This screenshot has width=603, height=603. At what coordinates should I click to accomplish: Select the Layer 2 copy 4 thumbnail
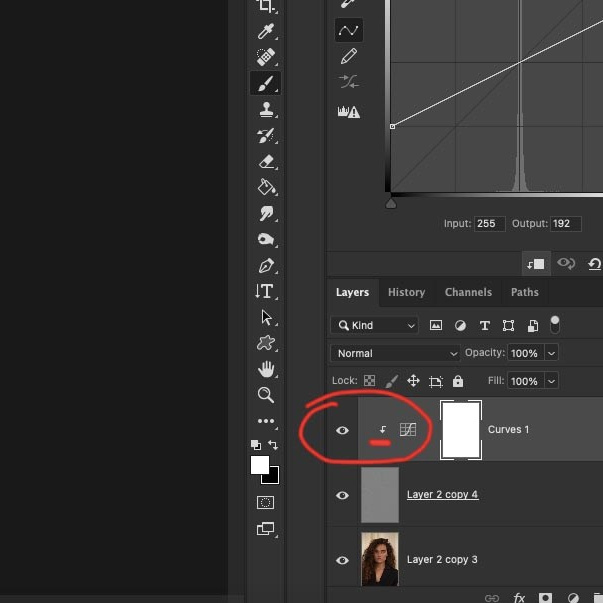point(380,495)
